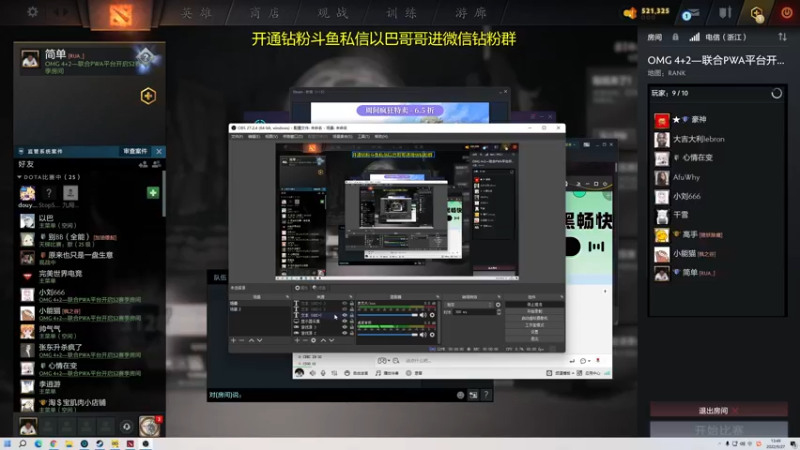Open the 游廊 (Arcade) tab
Screen dimensions: 800x450
point(471,13)
